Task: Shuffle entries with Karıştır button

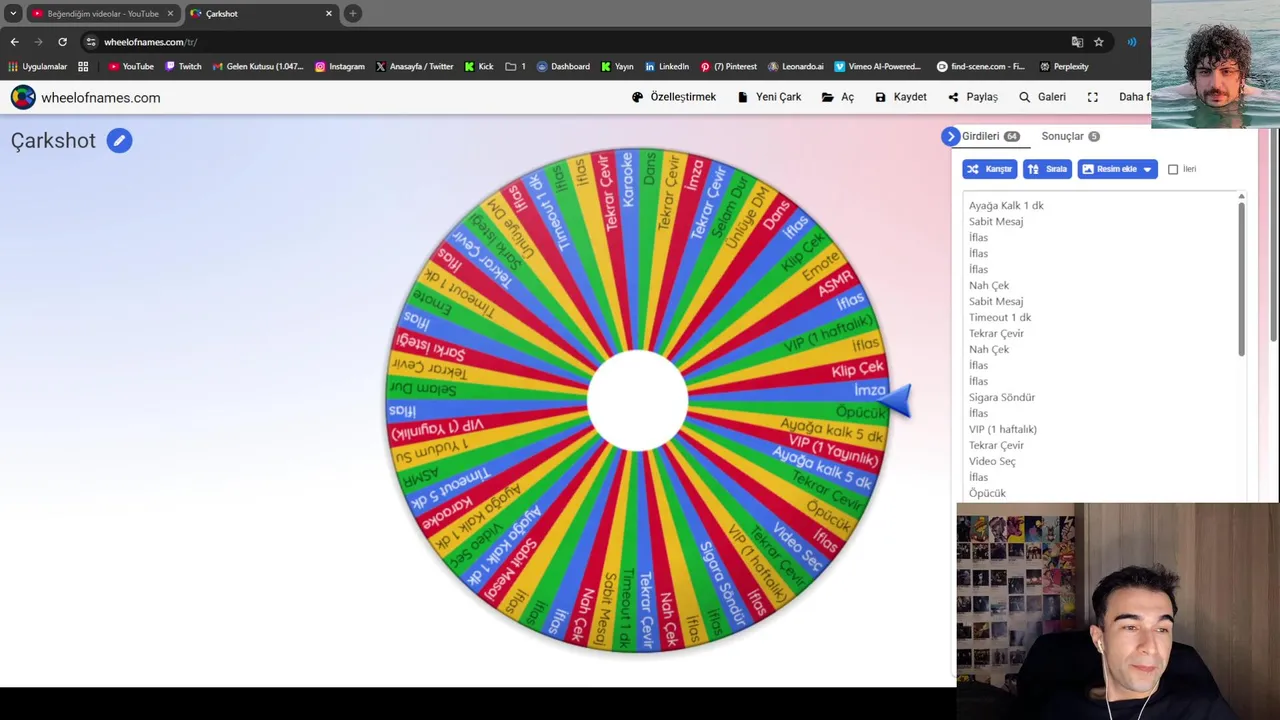Action: 990,169
